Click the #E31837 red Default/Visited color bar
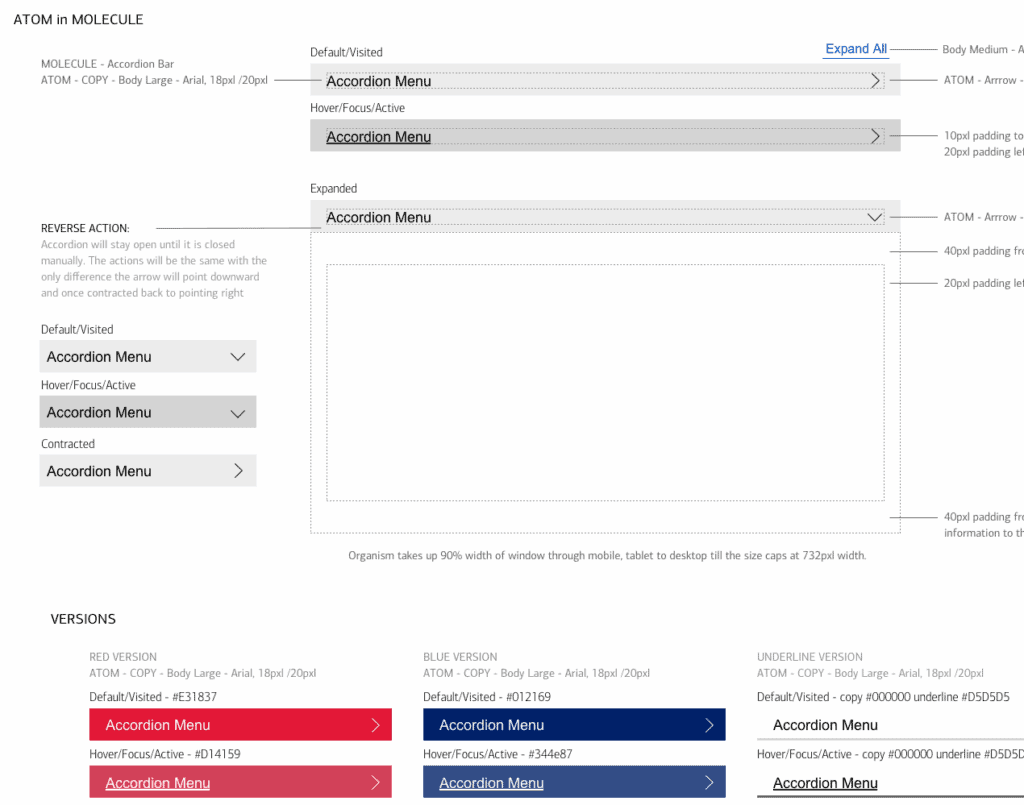The width and height of the screenshot is (1024, 805). (x=240, y=724)
